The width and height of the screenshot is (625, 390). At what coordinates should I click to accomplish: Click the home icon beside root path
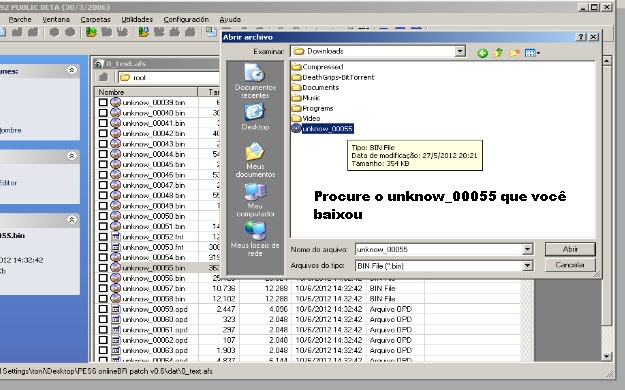pyautogui.click(x=104, y=77)
